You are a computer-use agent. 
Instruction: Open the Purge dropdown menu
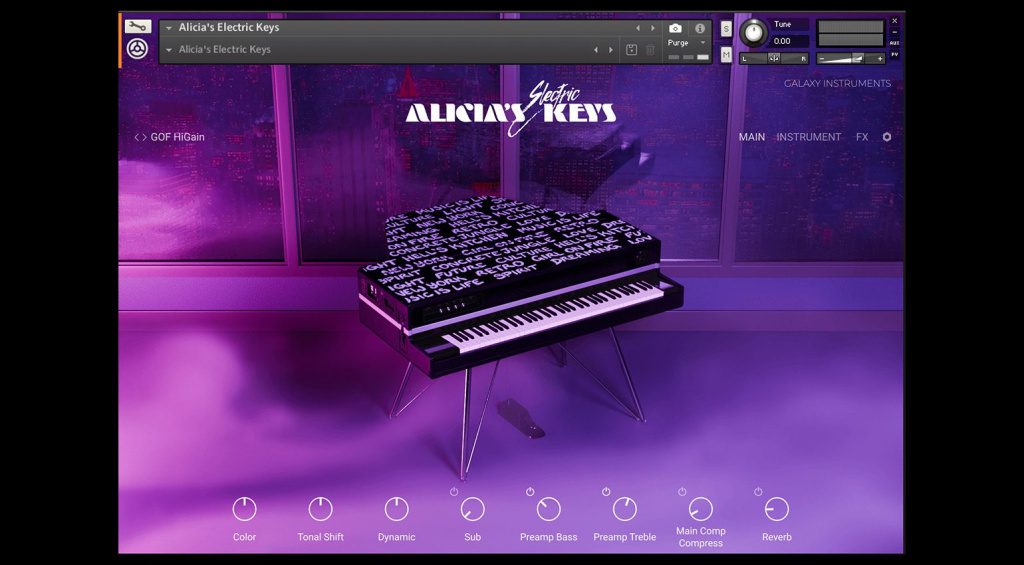pos(687,43)
